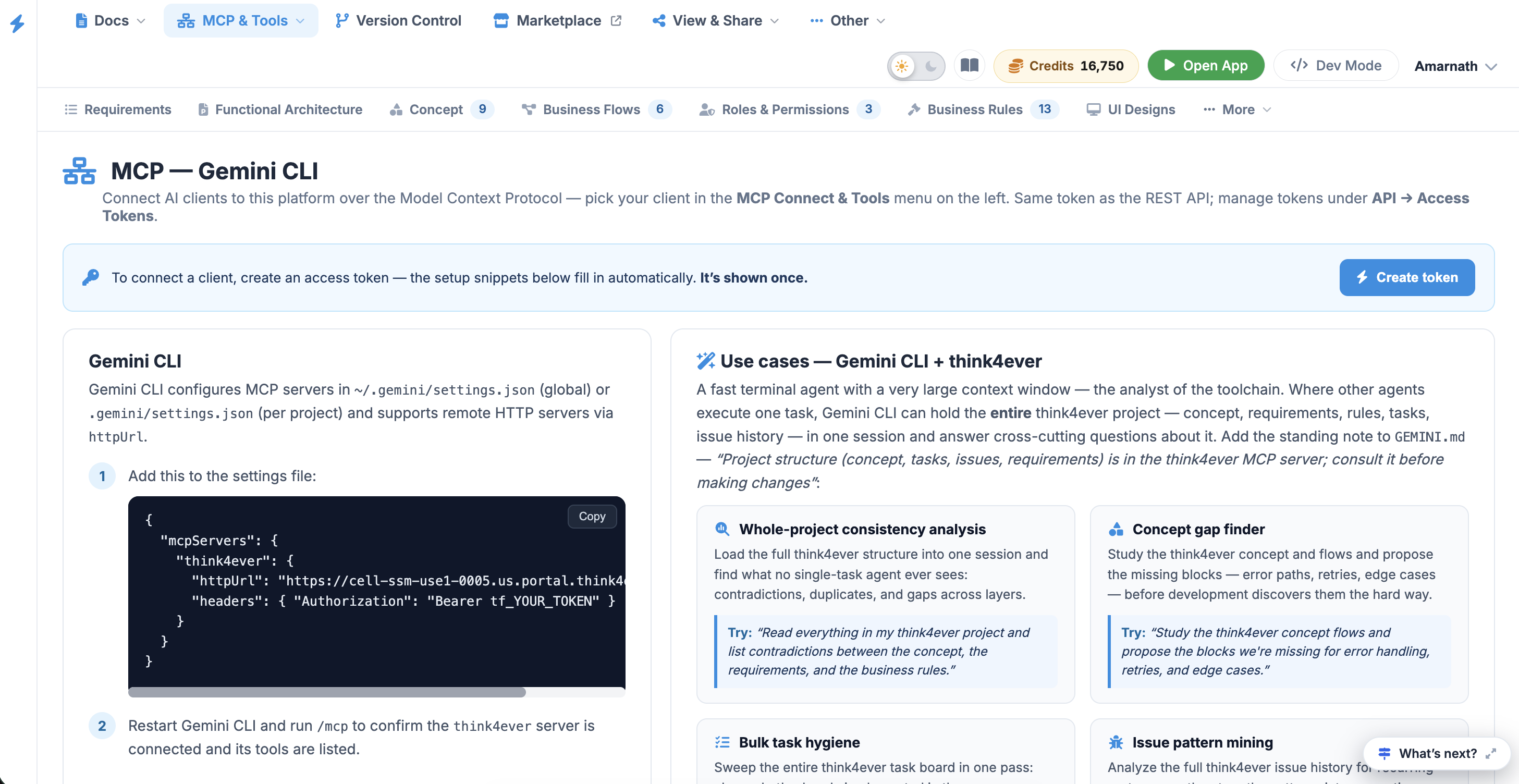Screen dimensions: 1519x784
Task: Click the Authorization Bearer token line
Action: 403,601
